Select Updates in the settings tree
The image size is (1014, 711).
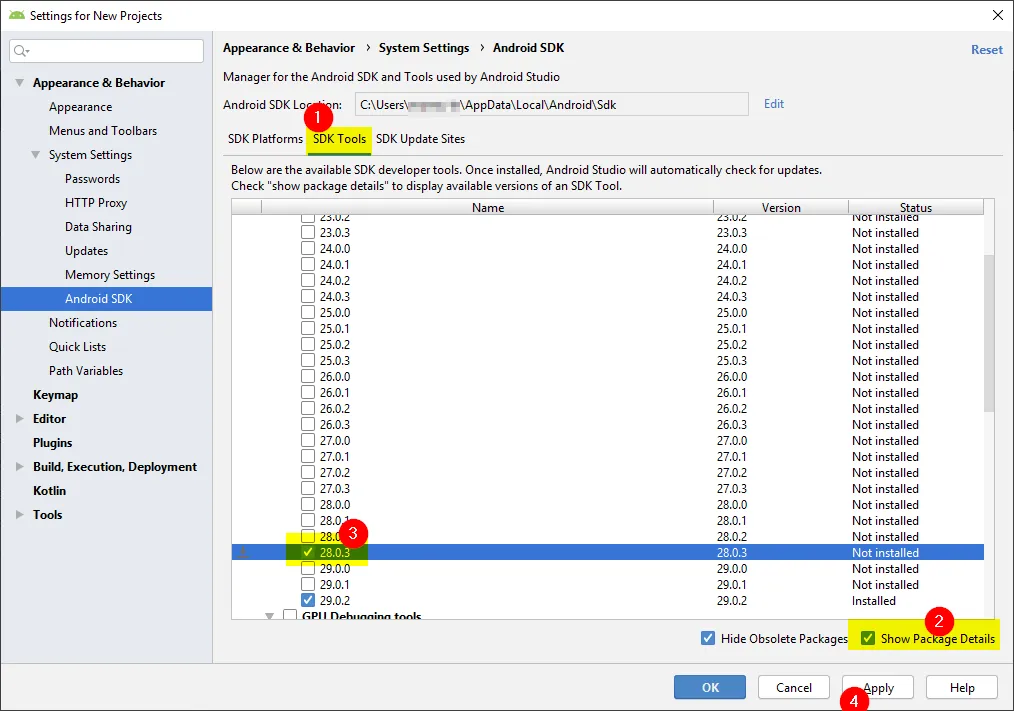(x=87, y=250)
